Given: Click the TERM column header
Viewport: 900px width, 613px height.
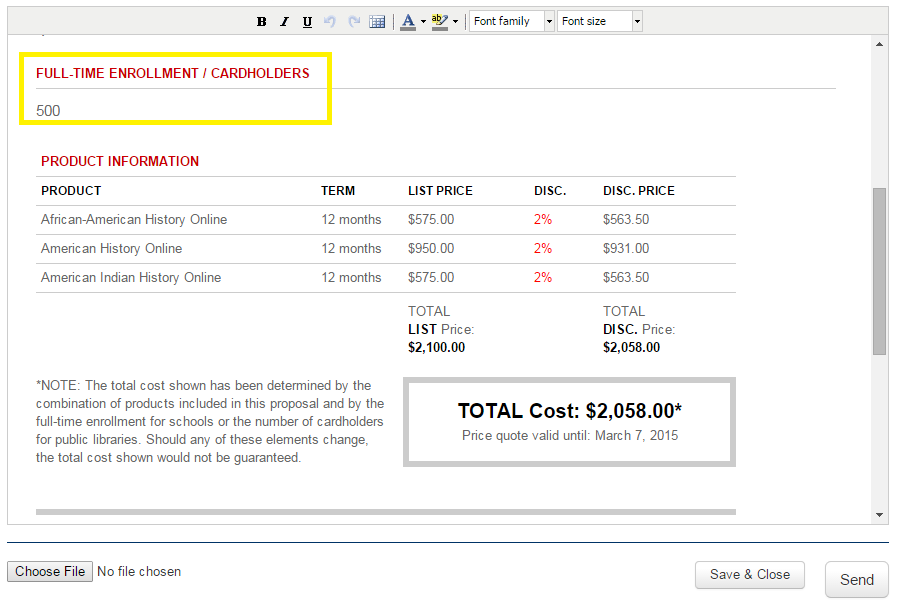Looking at the screenshot, I should click(338, 191).
